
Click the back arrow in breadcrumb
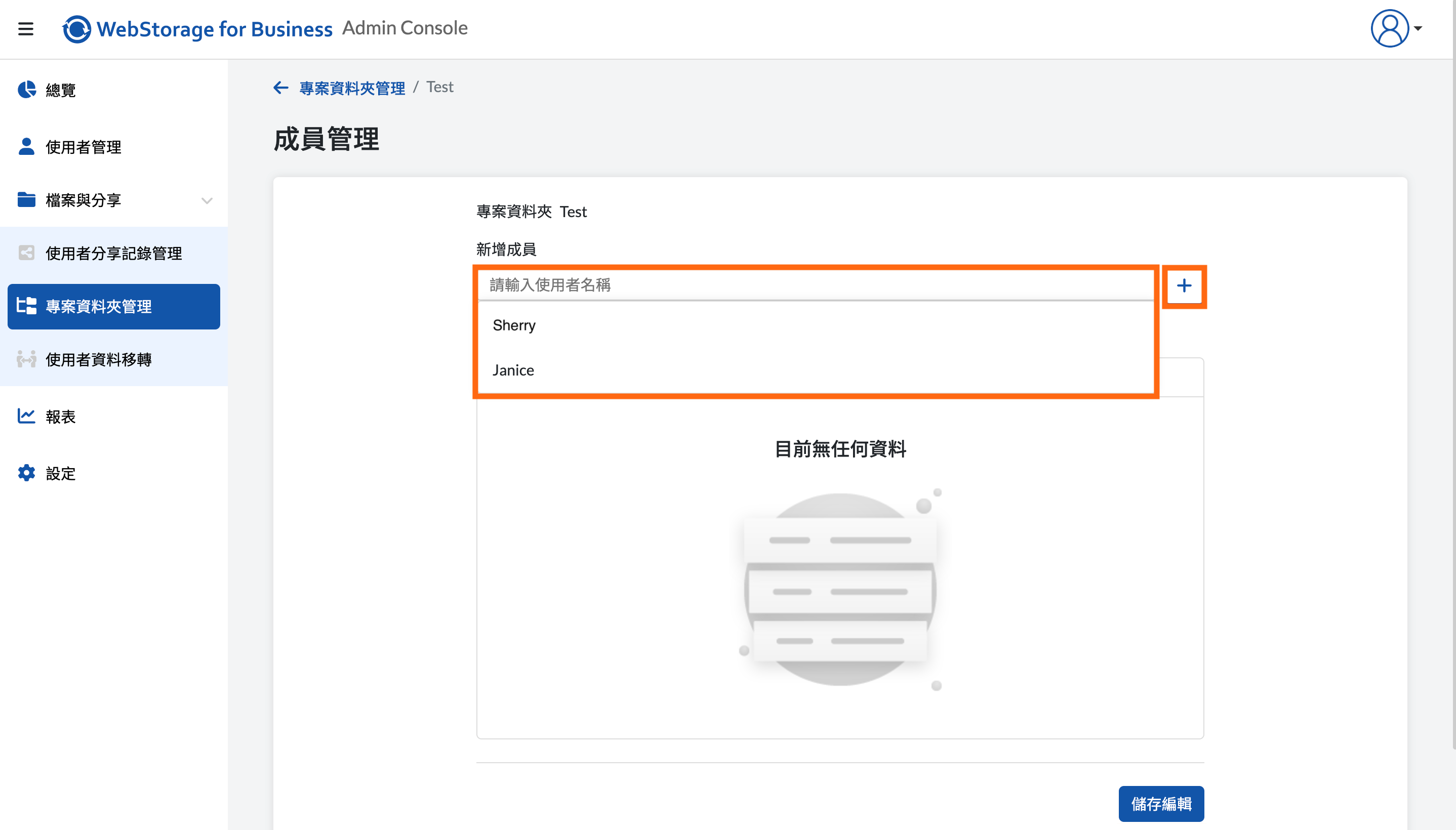click(x=280, y=88)
